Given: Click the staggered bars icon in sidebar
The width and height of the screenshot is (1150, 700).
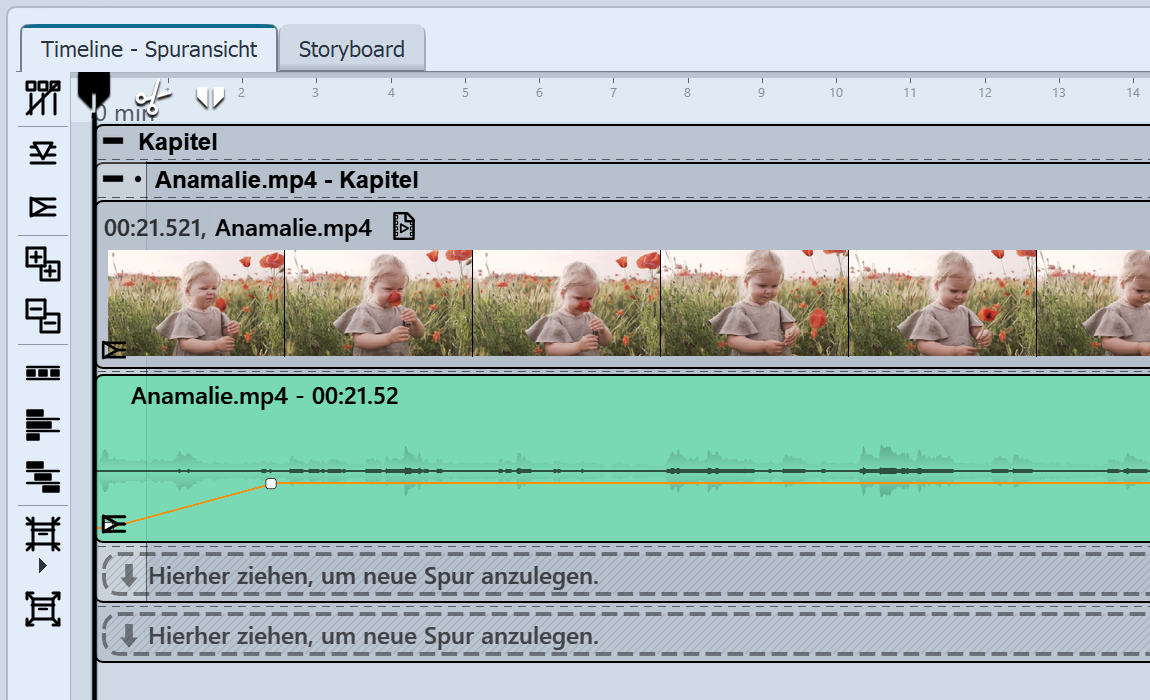Looking at the screenshot, I should click(42, 475).
